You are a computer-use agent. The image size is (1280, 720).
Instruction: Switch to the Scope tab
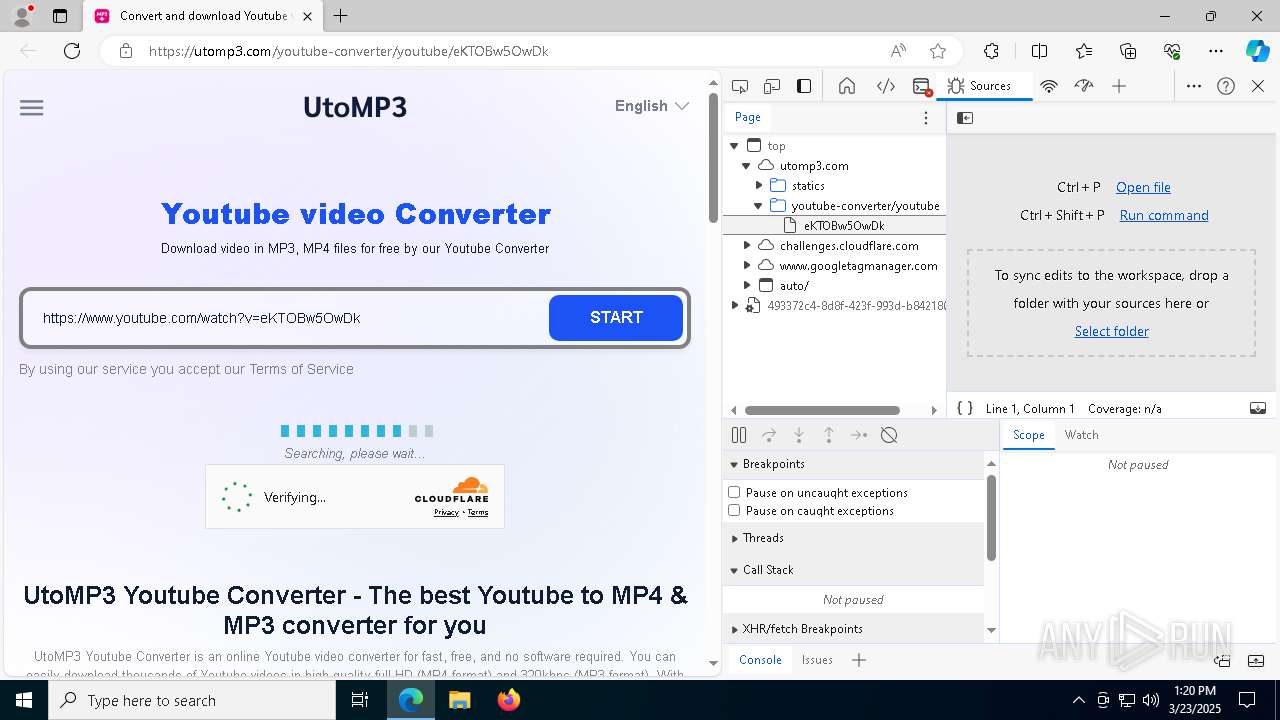pyautogui.click(x=1028, y=435)
